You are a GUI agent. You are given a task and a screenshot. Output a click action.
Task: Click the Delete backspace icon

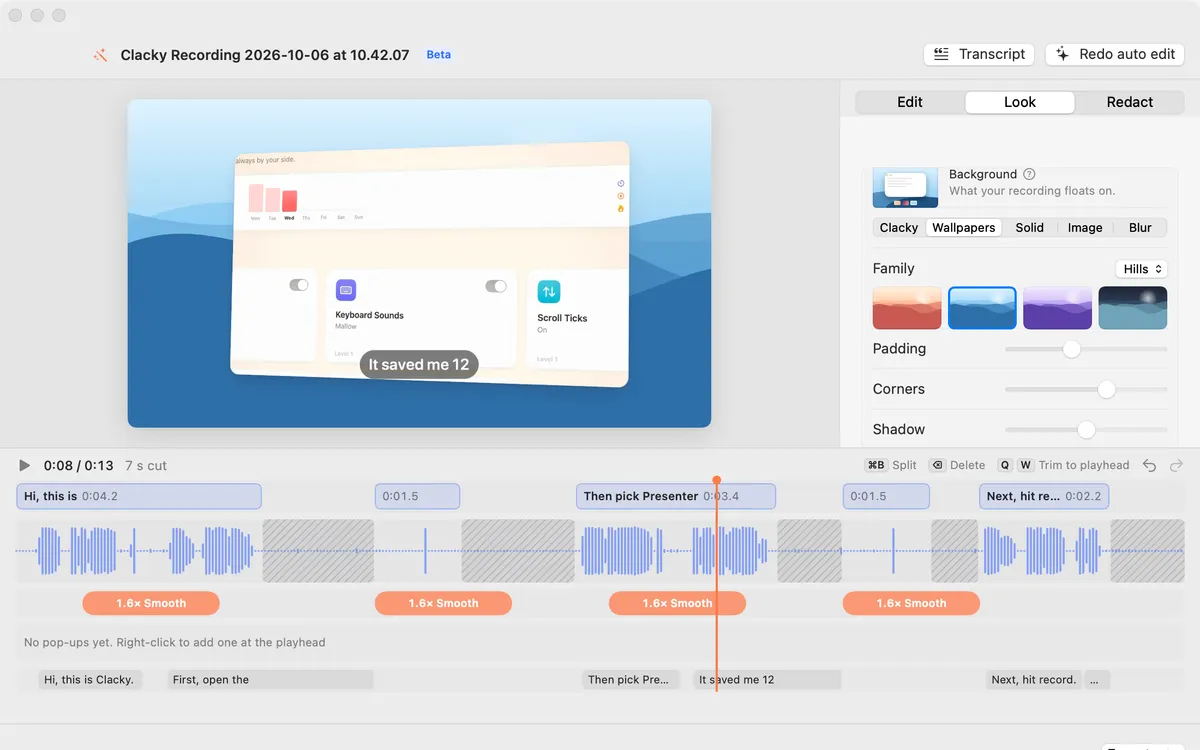pos(938,465)
